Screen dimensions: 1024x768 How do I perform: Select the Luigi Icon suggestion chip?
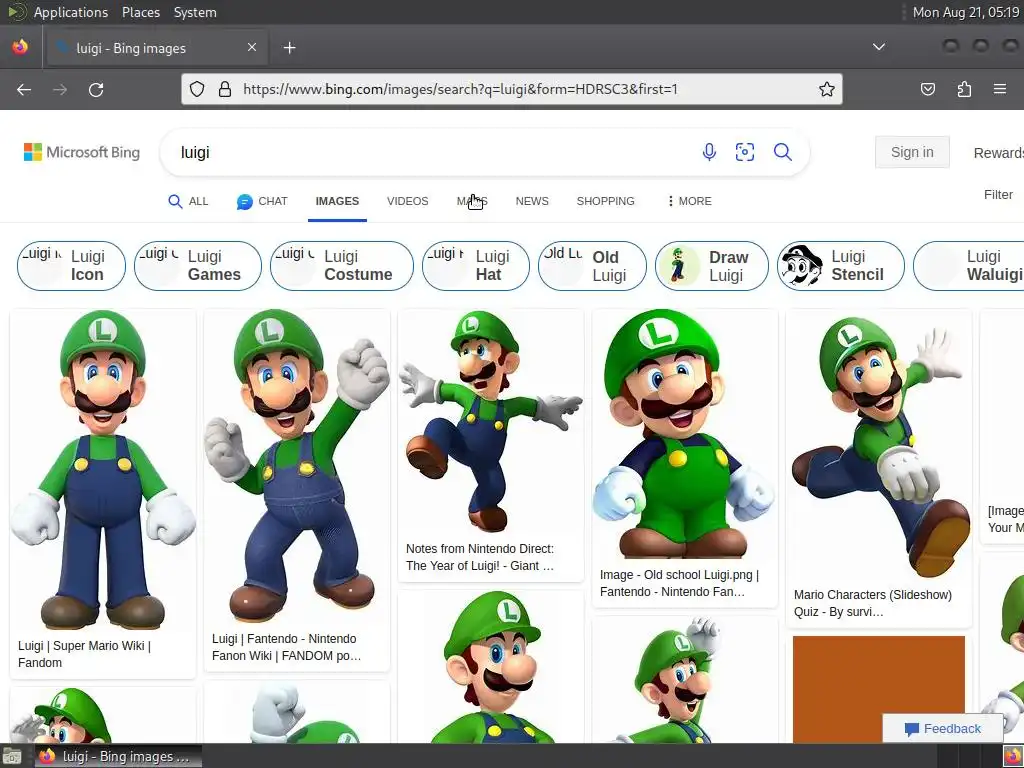71,266
